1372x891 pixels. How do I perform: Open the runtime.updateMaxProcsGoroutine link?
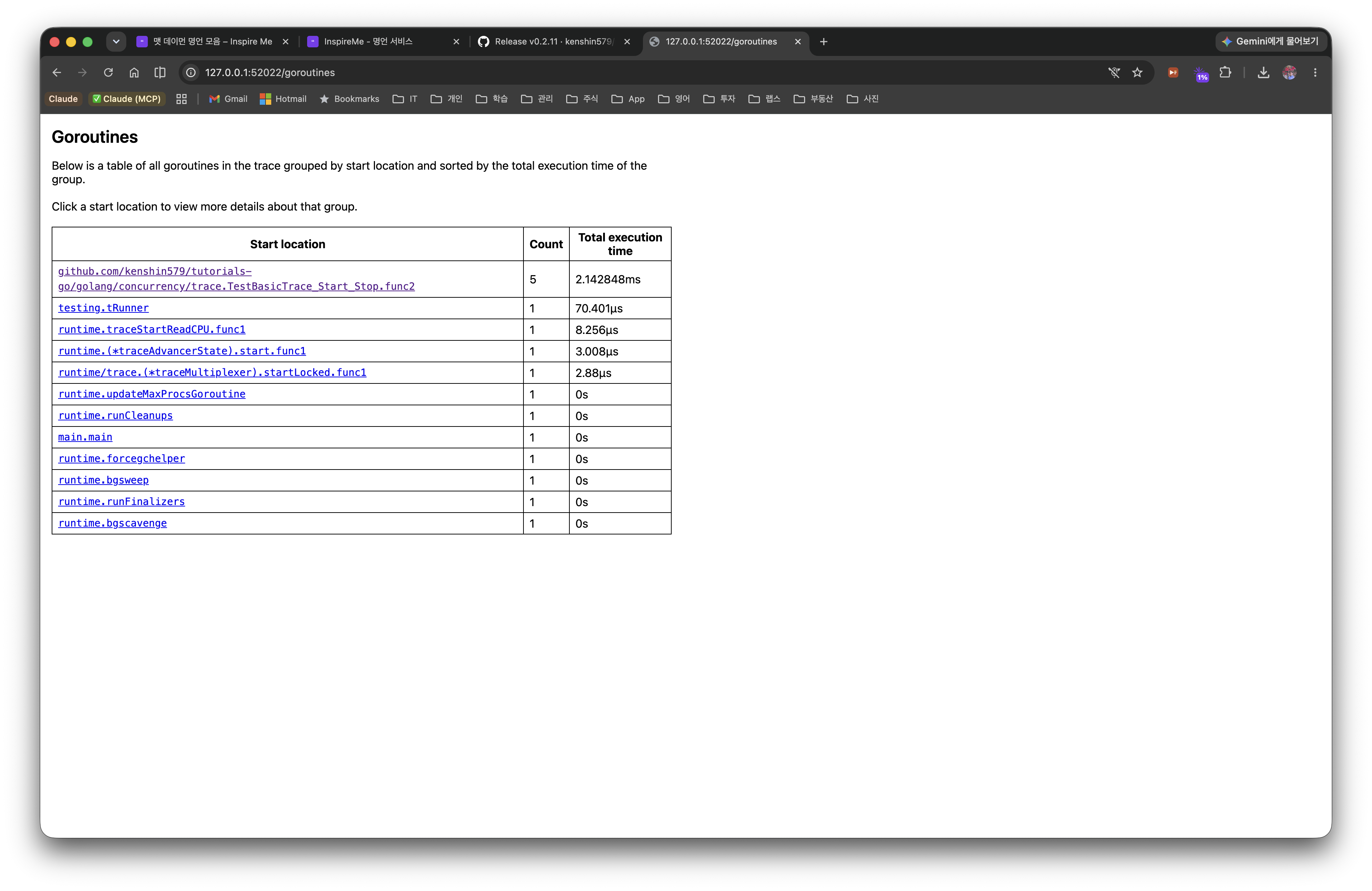(152, 393)
